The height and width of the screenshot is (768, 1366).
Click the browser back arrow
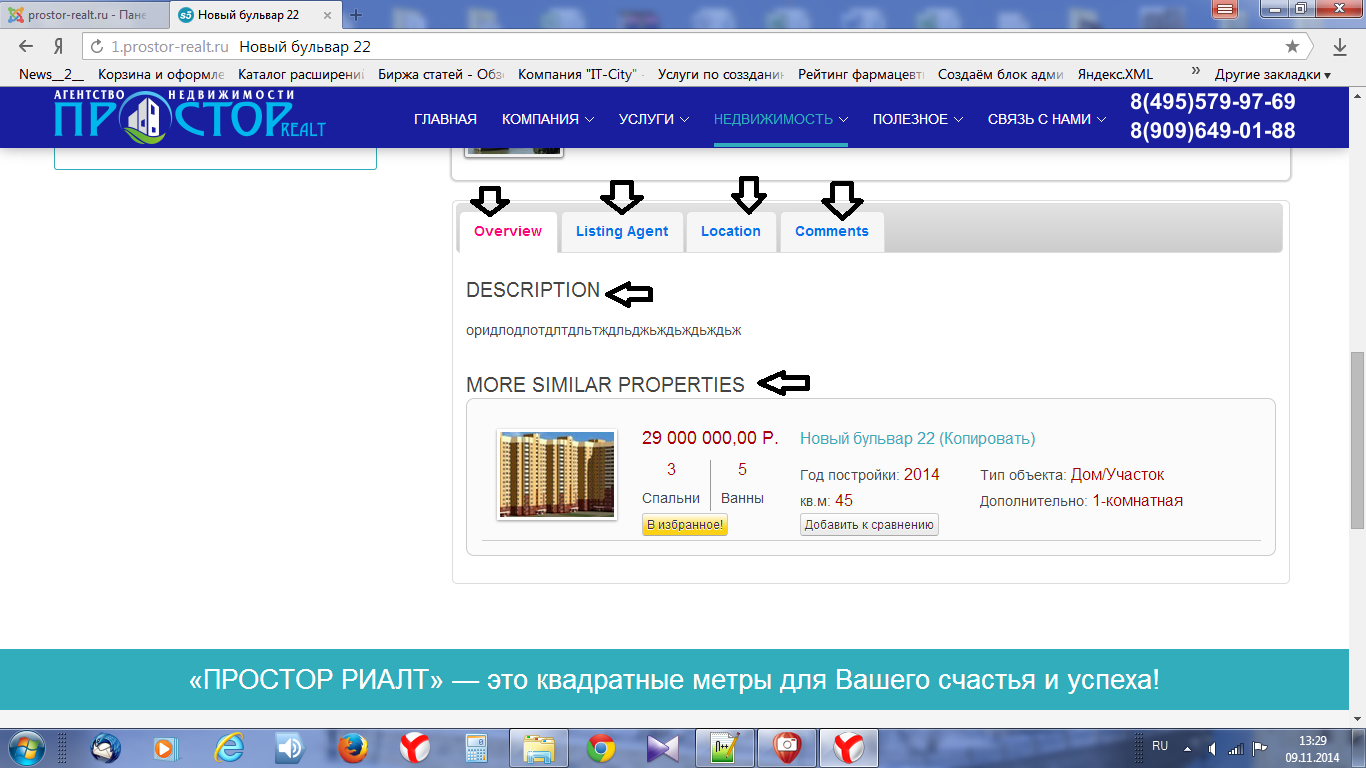tap(26, 47)
